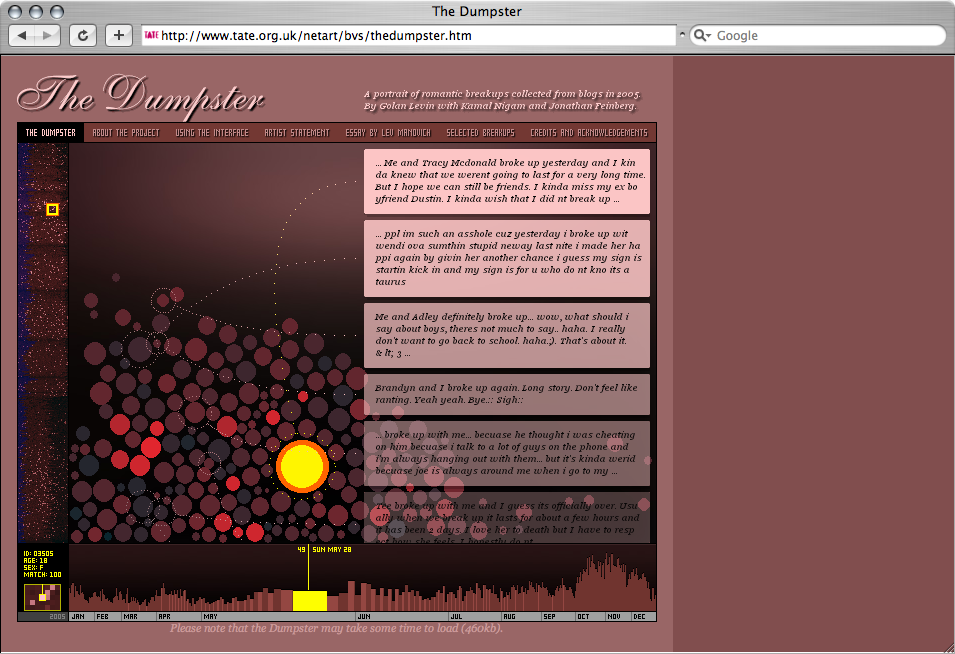Reload the page with the refresh button
Viewport: 955px width, 654px height.
click(x=82, y=36)
